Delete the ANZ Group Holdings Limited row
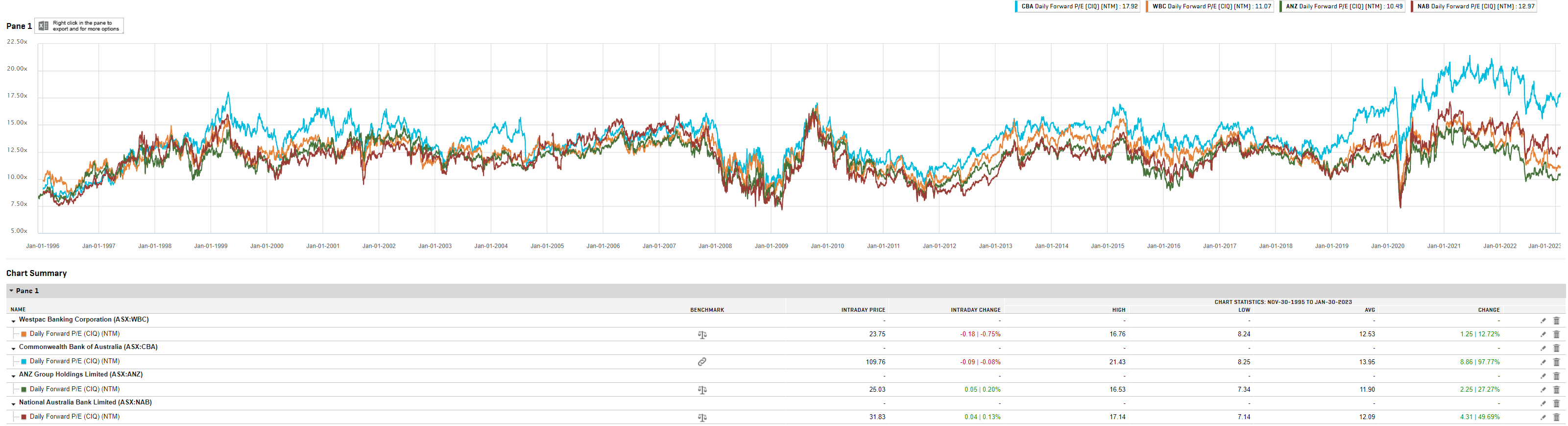This screenshot has height=426, width=1568. 1556,376
